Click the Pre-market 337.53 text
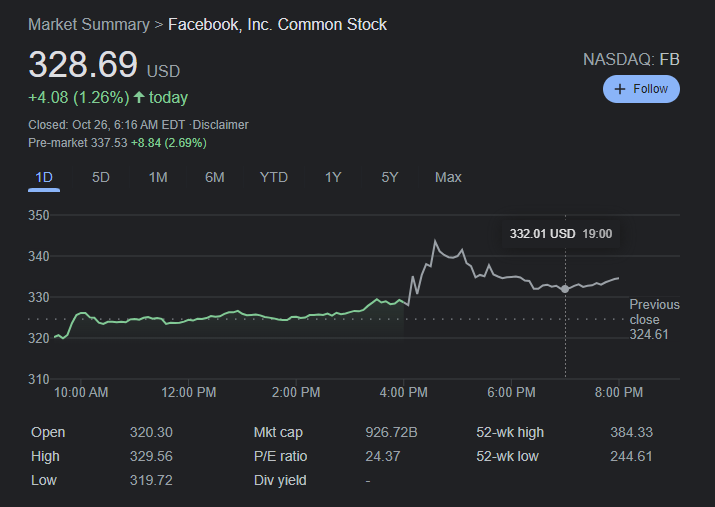The height and width of the screenshot is (507, 715). 78,143
